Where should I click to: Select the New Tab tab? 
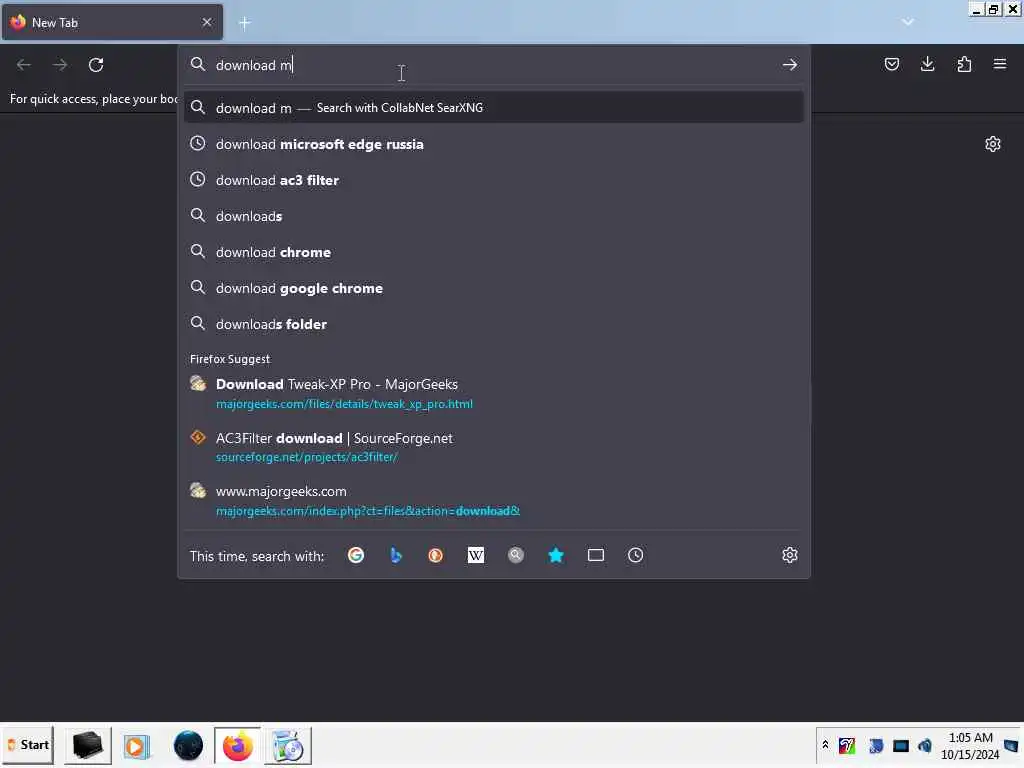(x=112, y=22)
